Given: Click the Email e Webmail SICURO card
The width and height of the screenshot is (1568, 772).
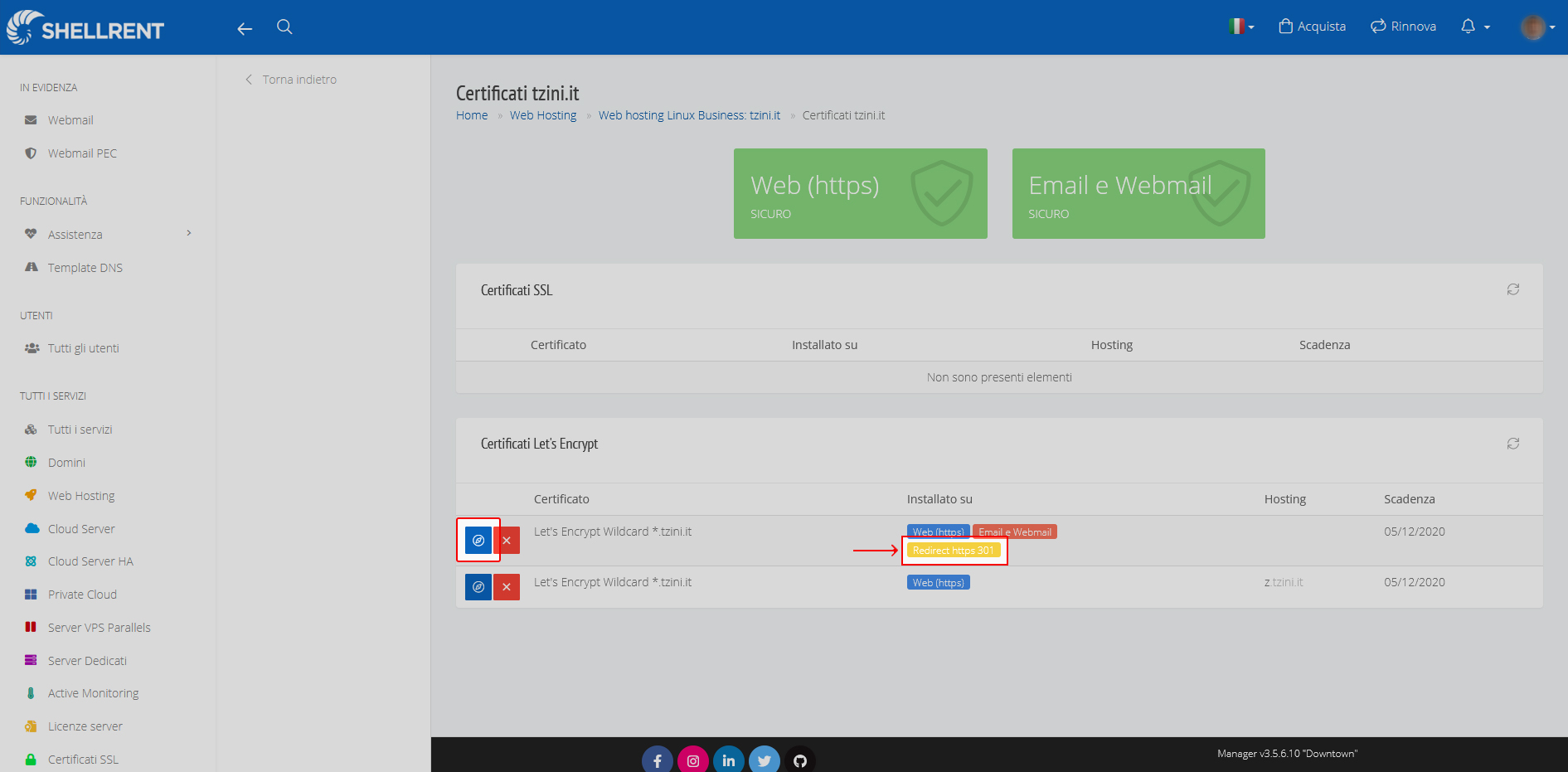Looking at the screenshot, I should (x=1138, y=193).
